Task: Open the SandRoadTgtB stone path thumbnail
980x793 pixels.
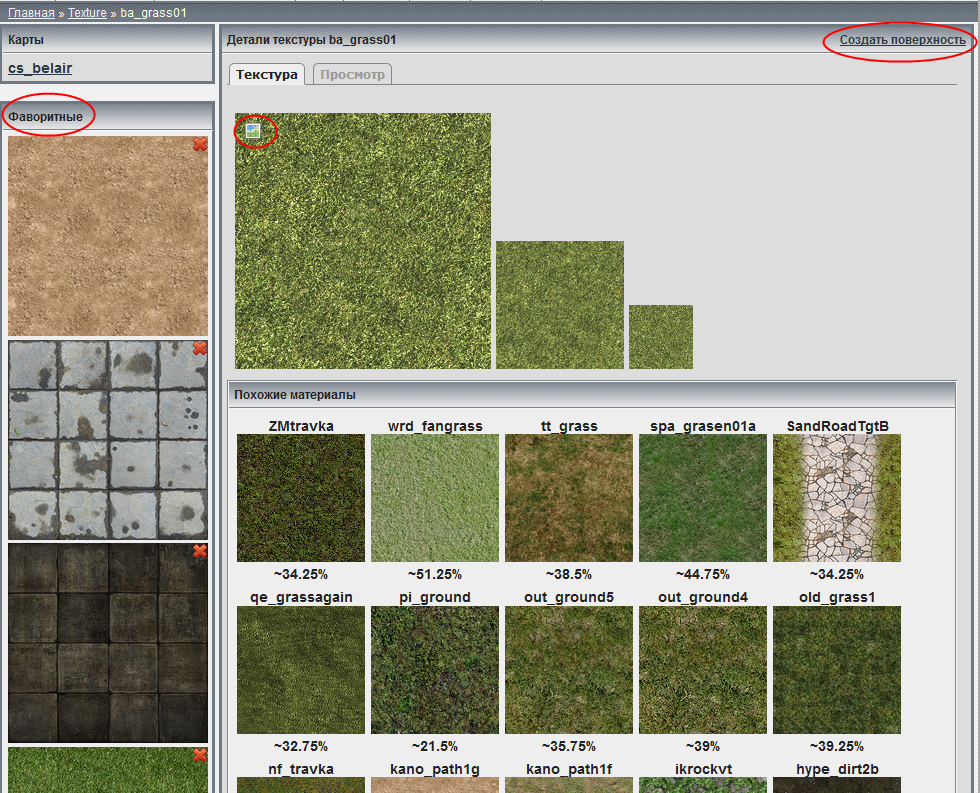Action: tap(837, 498)
